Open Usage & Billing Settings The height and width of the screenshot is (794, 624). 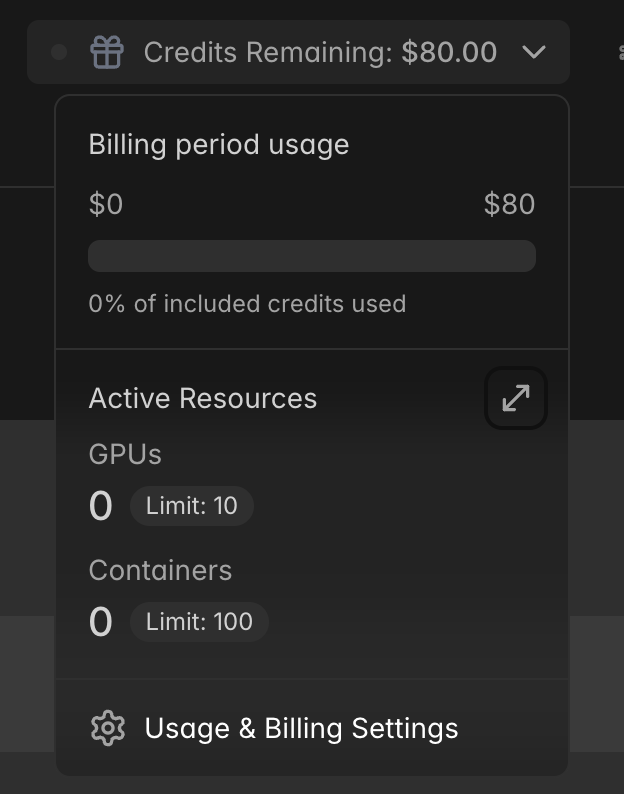pos(301,728)
